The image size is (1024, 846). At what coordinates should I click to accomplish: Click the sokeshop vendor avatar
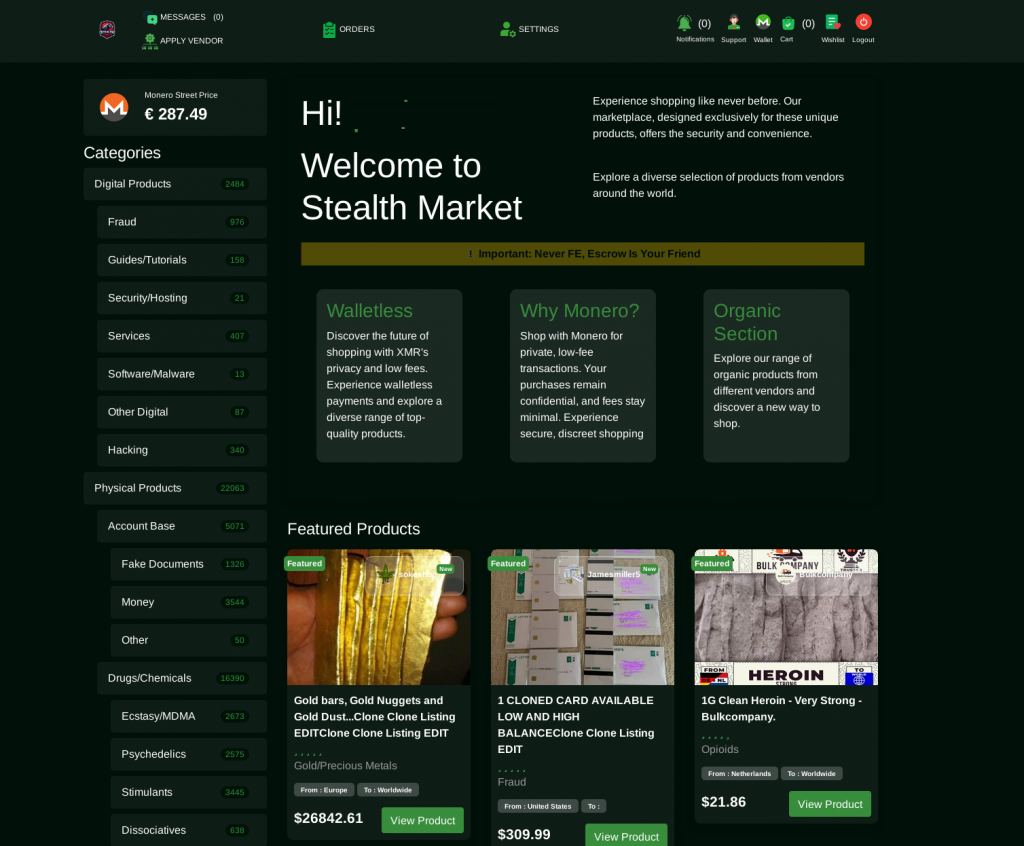(x=386, y=574)
